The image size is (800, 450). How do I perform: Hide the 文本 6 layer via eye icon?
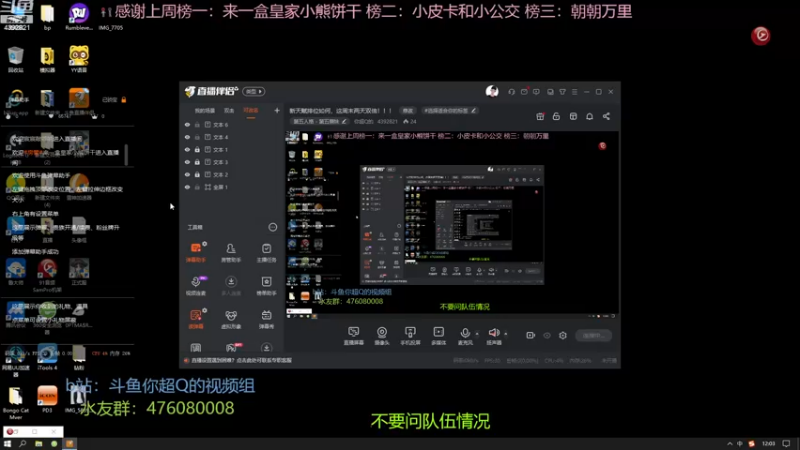pyautogui.click(x=187, y=124)
